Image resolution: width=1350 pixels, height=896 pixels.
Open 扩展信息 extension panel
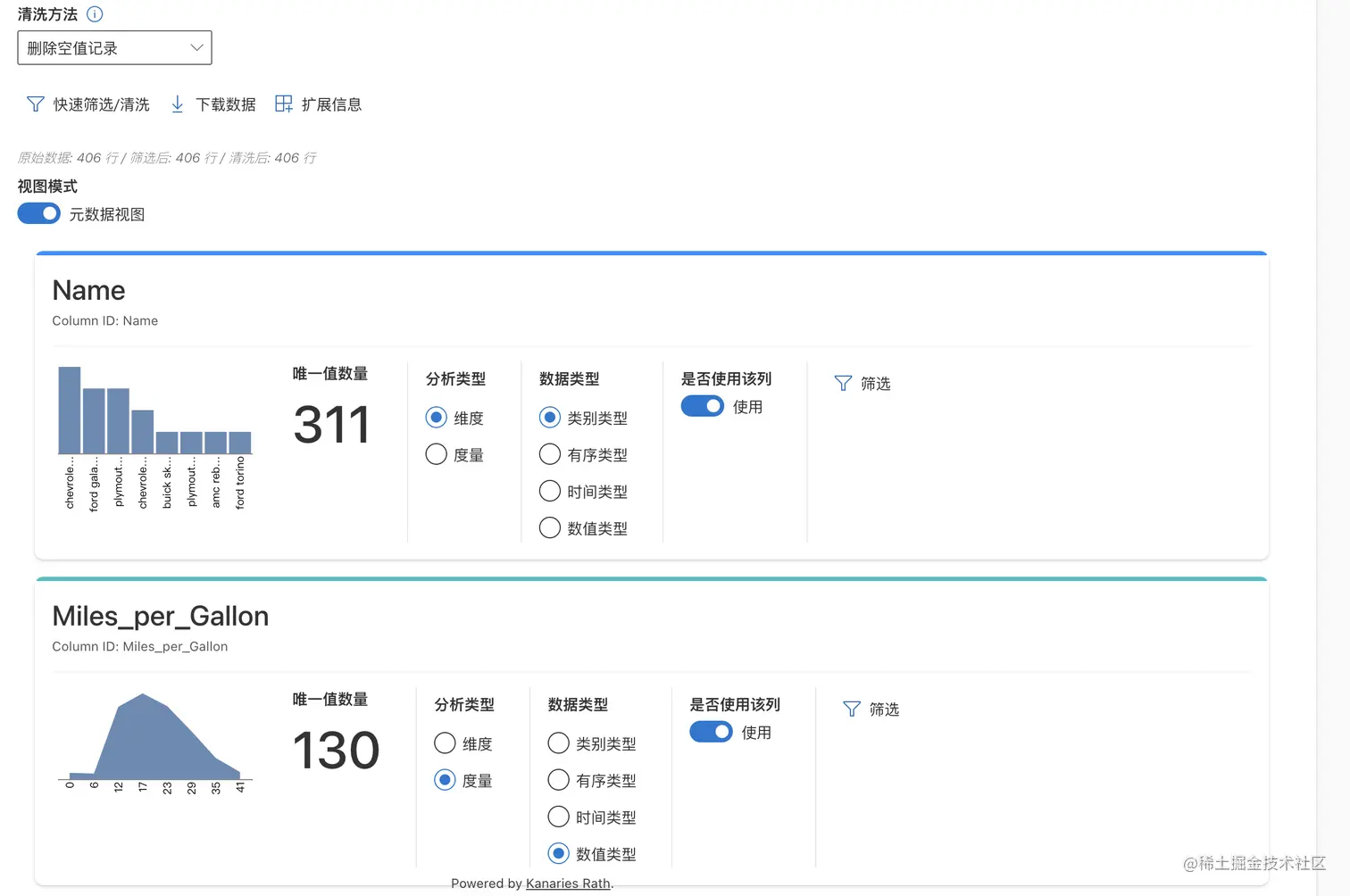tap(284, 103)
